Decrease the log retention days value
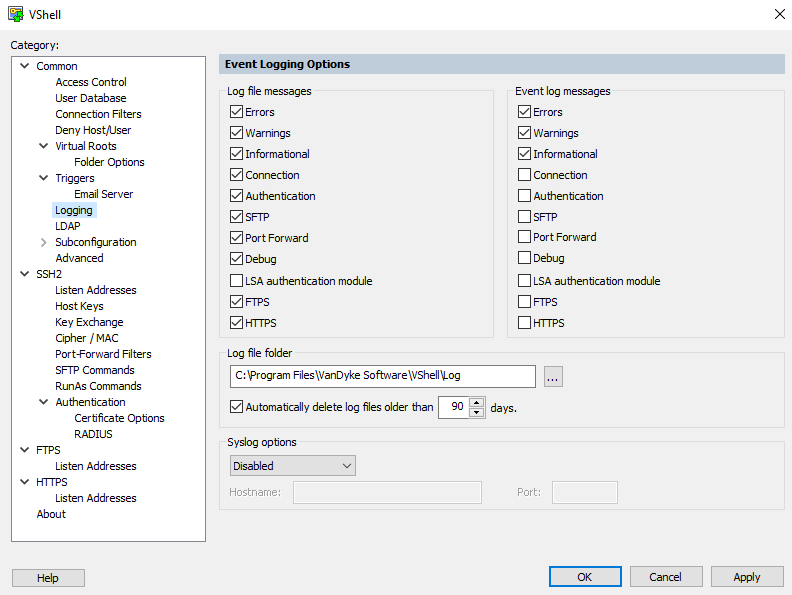 (x=476, y=412)
